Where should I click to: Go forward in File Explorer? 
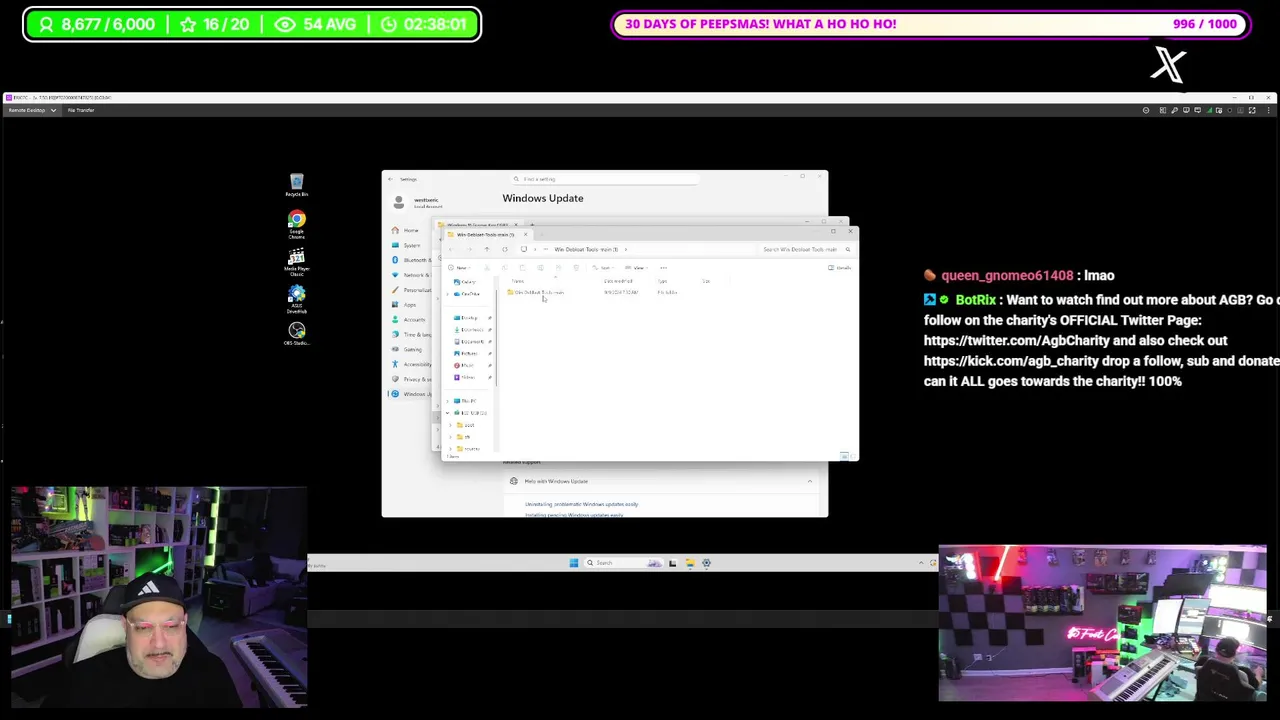click(470, 249)
